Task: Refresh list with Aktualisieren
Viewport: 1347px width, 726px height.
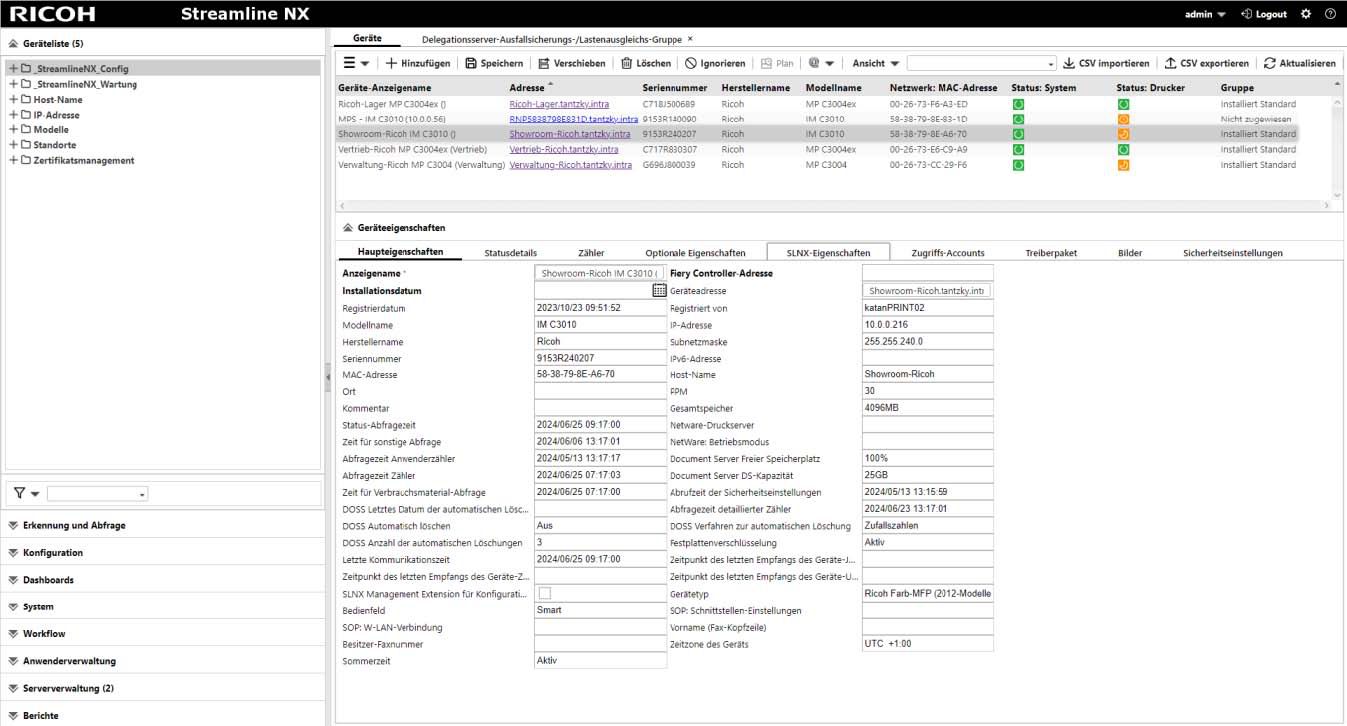Action: click(x=1299, y=63)
